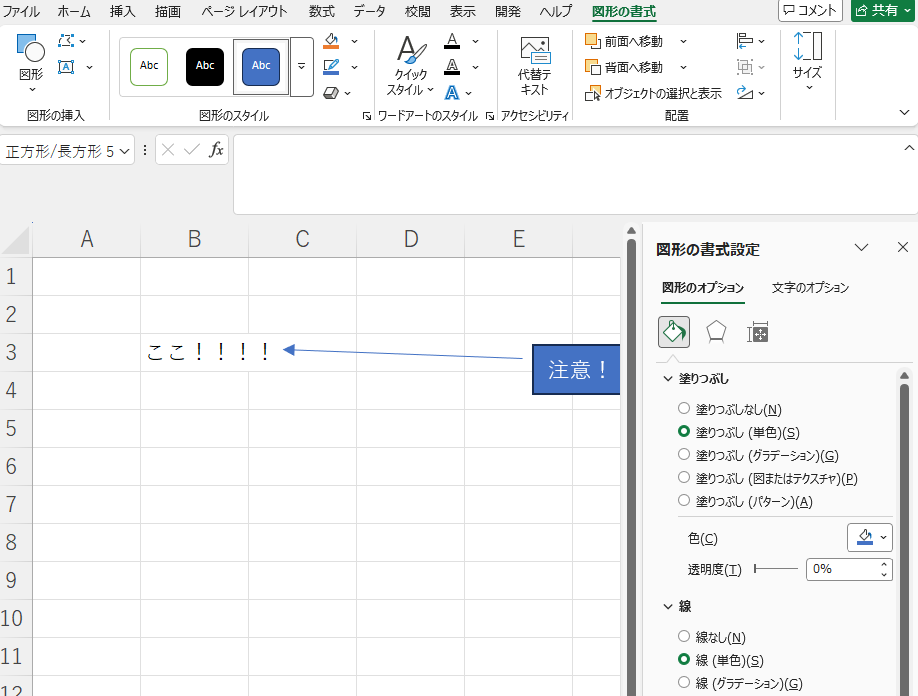Click the Rotate objects icon
This screenshot has width=918, height=696.
click(745, 92)
